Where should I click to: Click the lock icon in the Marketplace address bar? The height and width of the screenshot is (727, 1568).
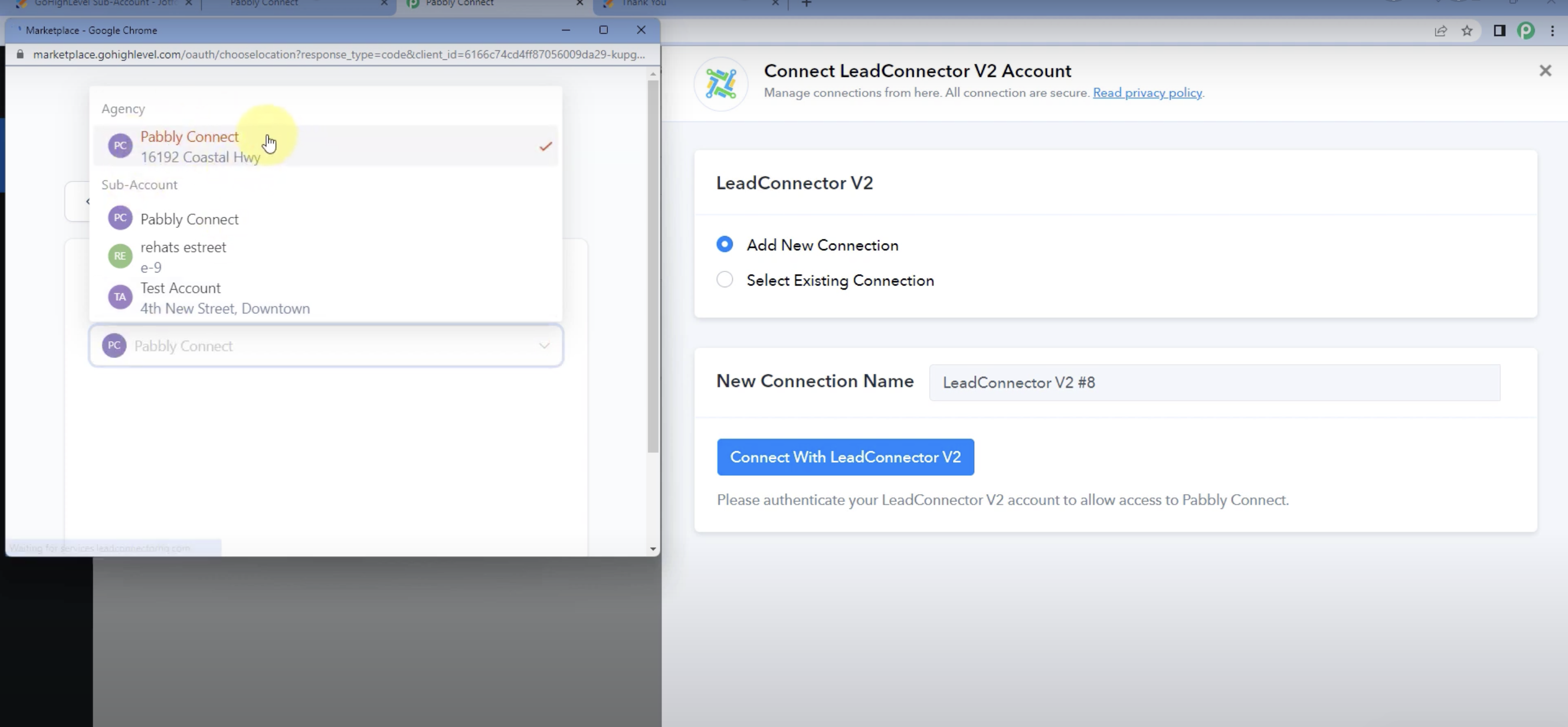point(20,54)
